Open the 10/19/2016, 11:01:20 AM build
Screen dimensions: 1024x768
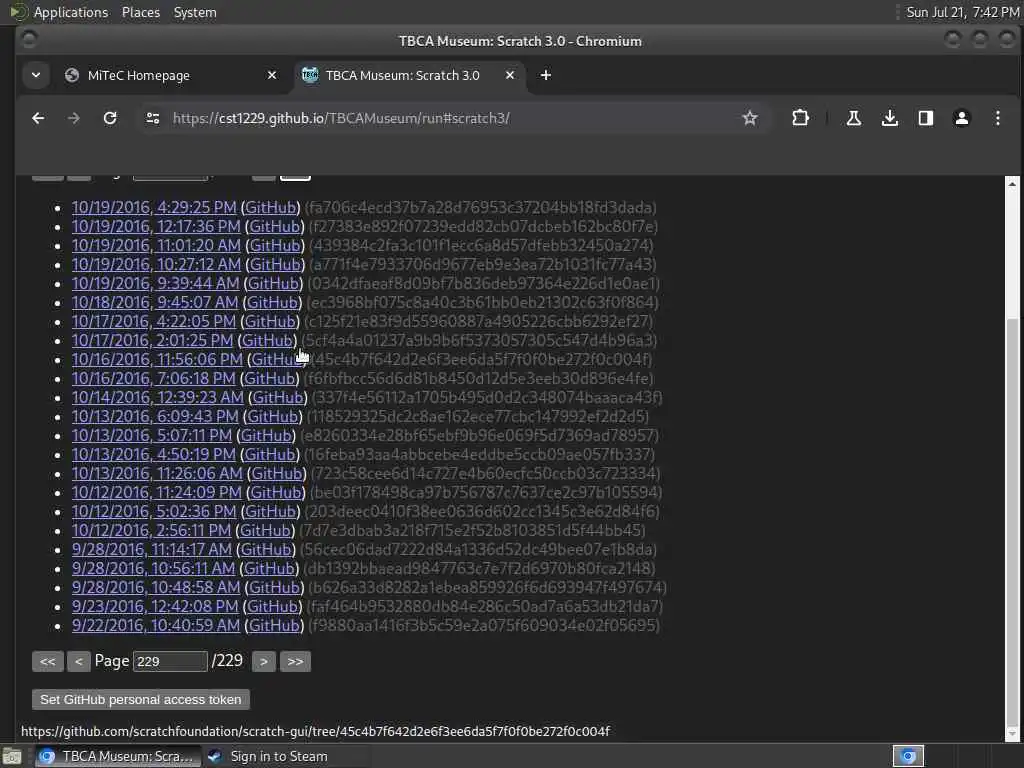point(156,245)
